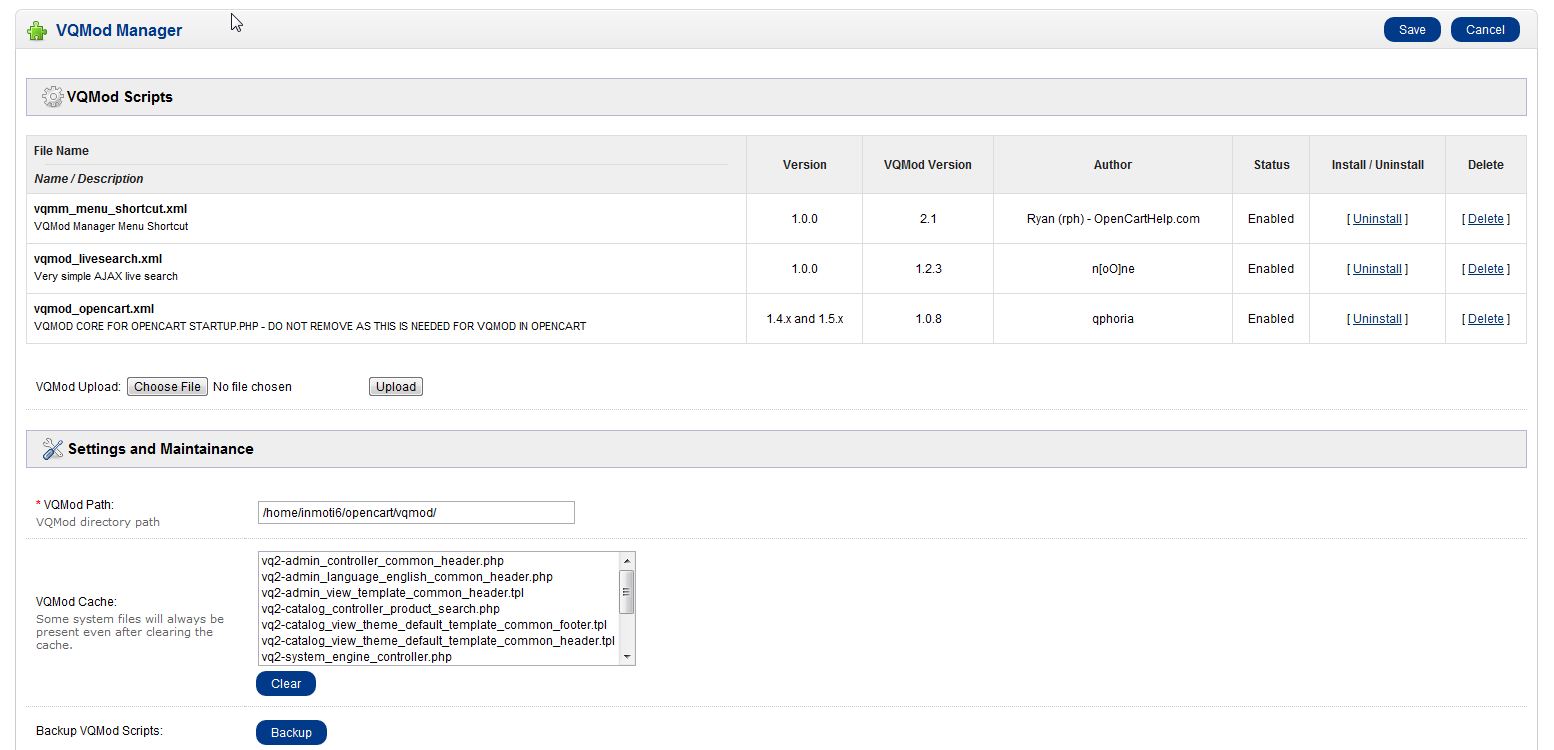Select vq2-catalog_controller_product_search.php cache entry
Viewport: 1554px width, 750px height.
(380, 609)
